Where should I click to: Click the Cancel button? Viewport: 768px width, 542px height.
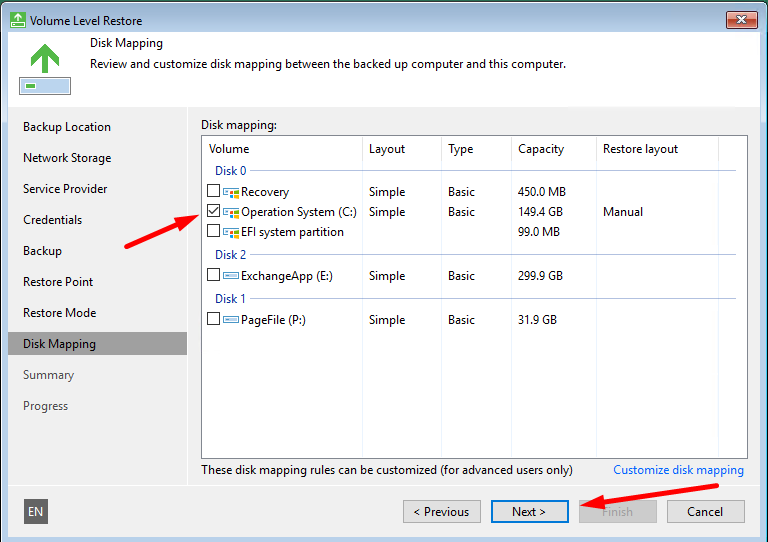click(x=705, y=512)
